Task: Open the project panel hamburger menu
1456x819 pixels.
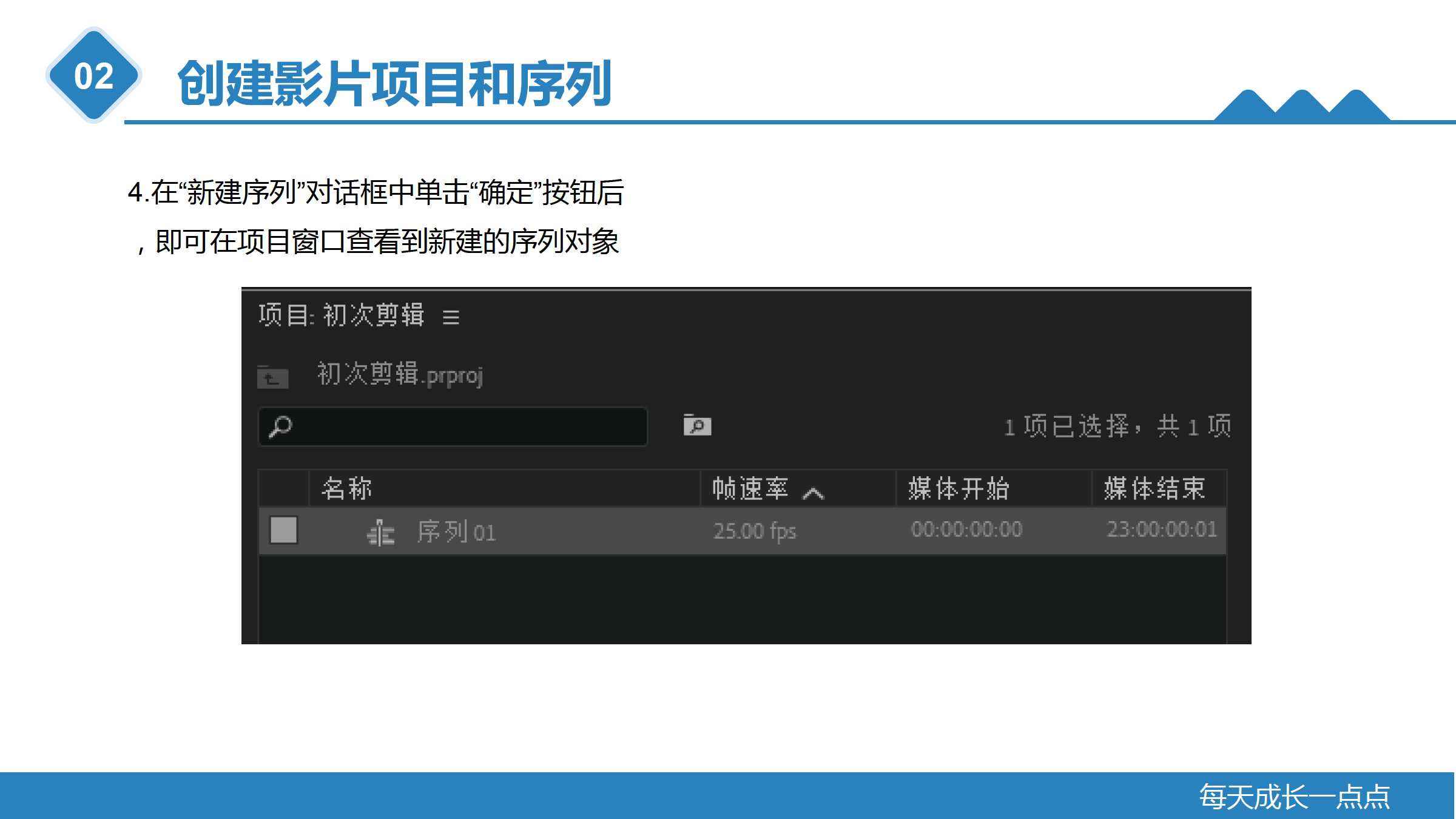Action: pos(451,317)
